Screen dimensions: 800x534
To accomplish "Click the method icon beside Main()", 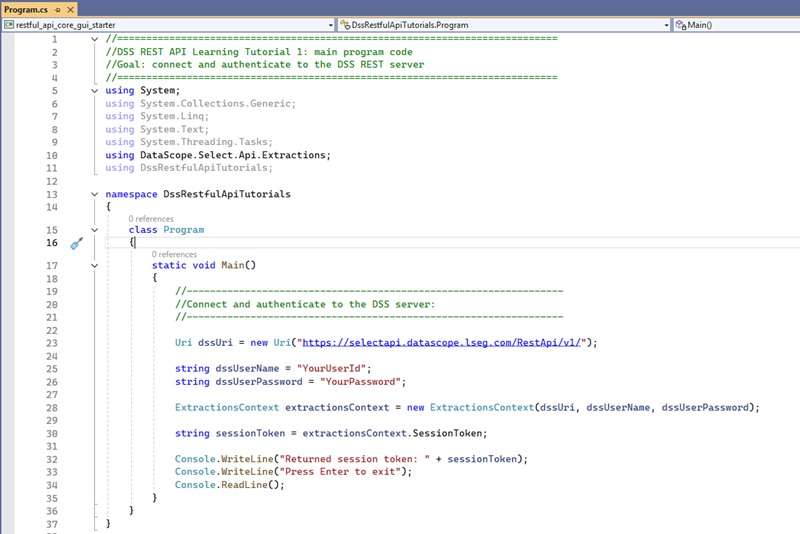I will pyautogui.click(x=680, y=24).
